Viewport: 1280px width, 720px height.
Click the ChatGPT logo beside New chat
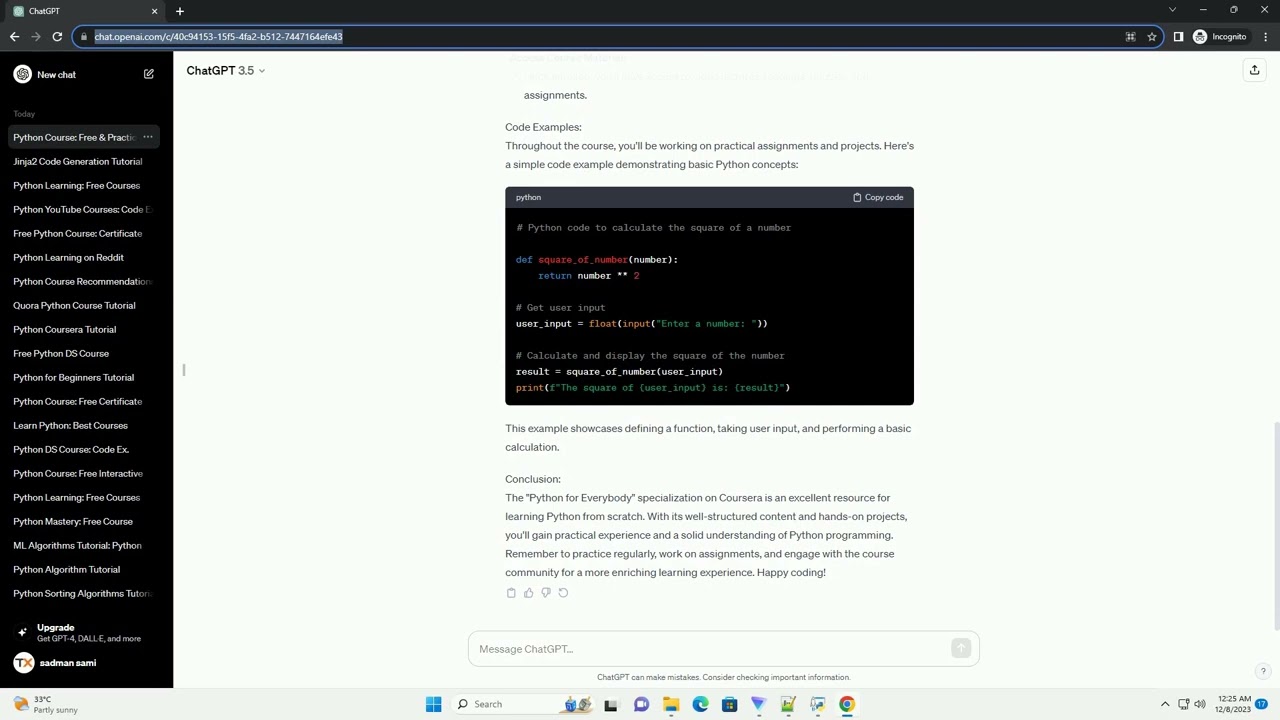tap(22, 74)
